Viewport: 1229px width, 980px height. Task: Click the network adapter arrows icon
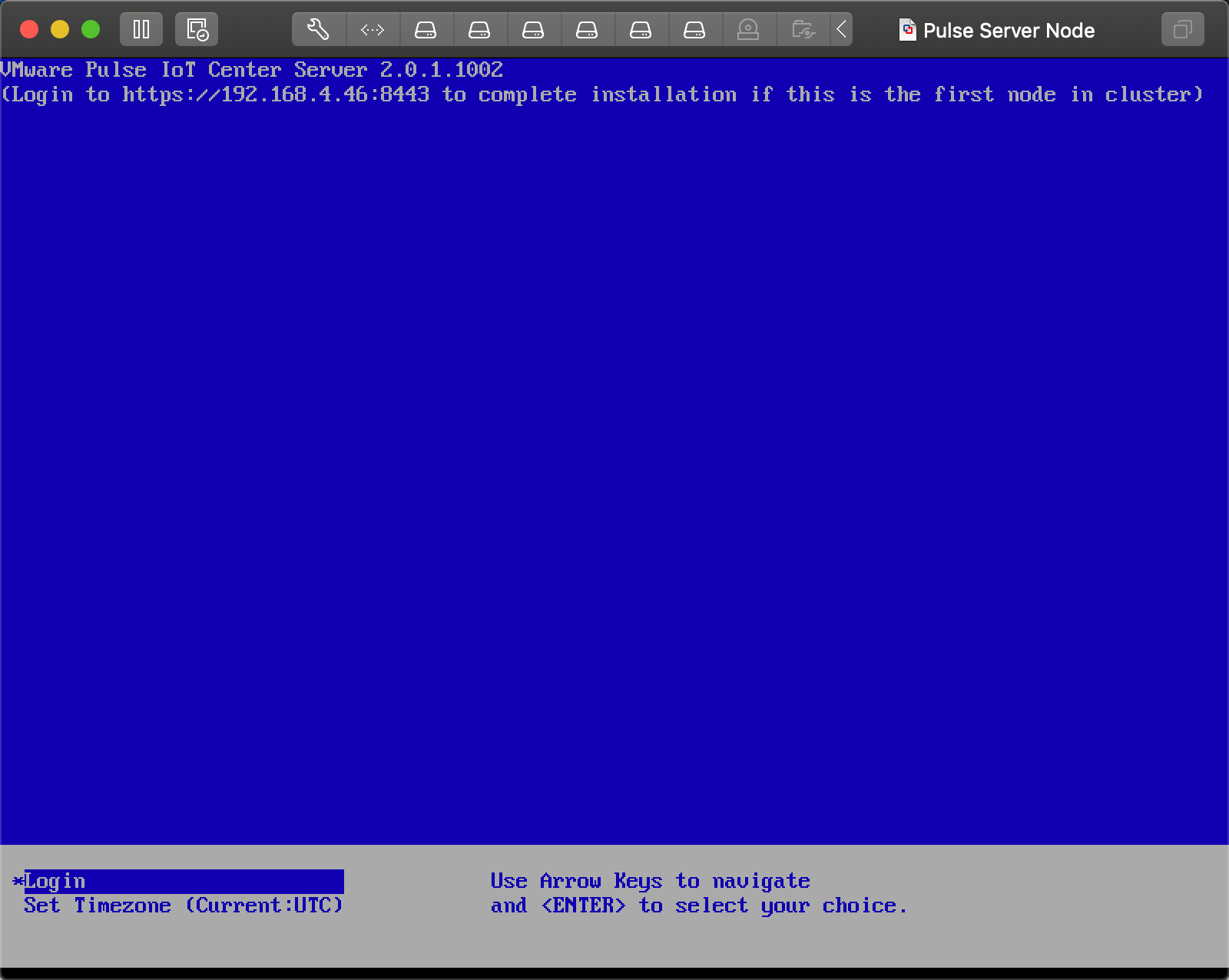(373, 30)
